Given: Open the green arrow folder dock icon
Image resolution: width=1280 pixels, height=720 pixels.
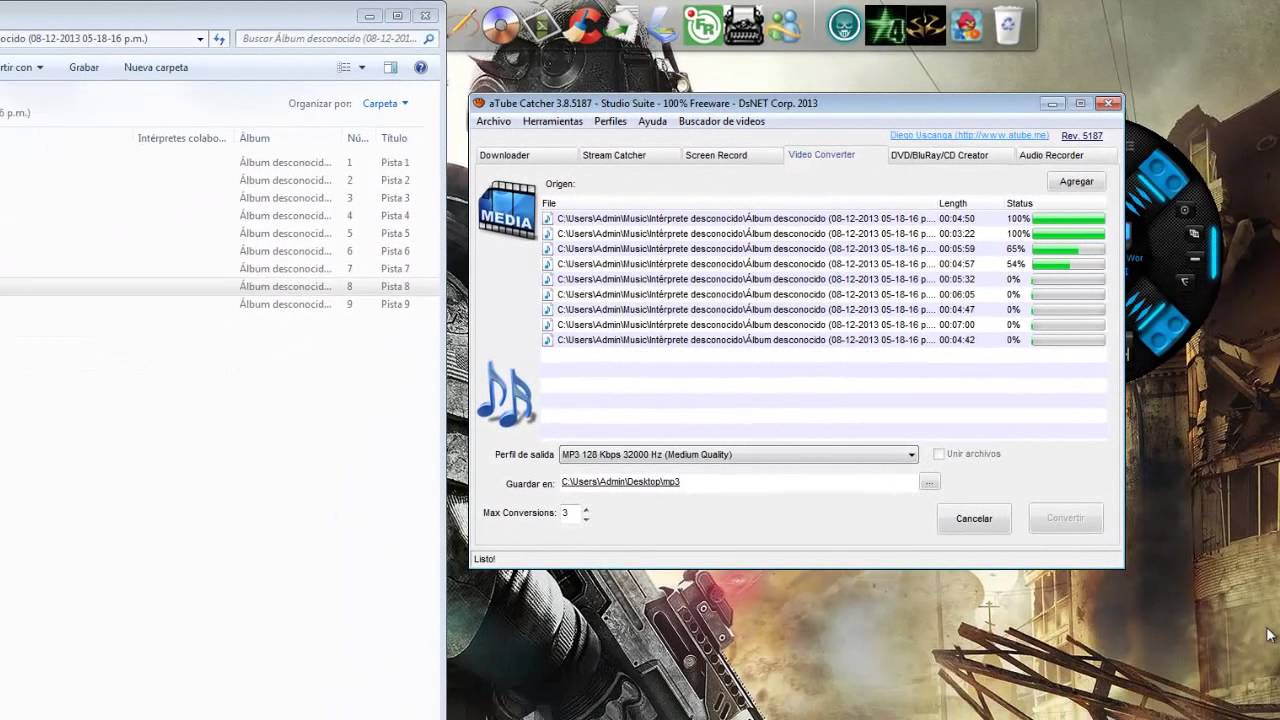Looking at the screenshot, I should pos(621,25).
